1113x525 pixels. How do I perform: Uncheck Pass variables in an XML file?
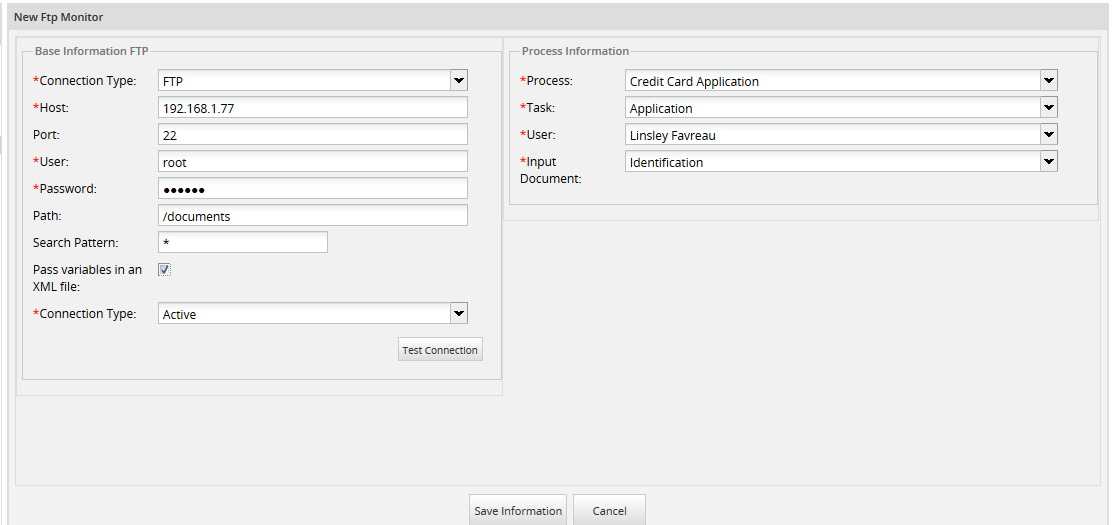coord(165,269)
